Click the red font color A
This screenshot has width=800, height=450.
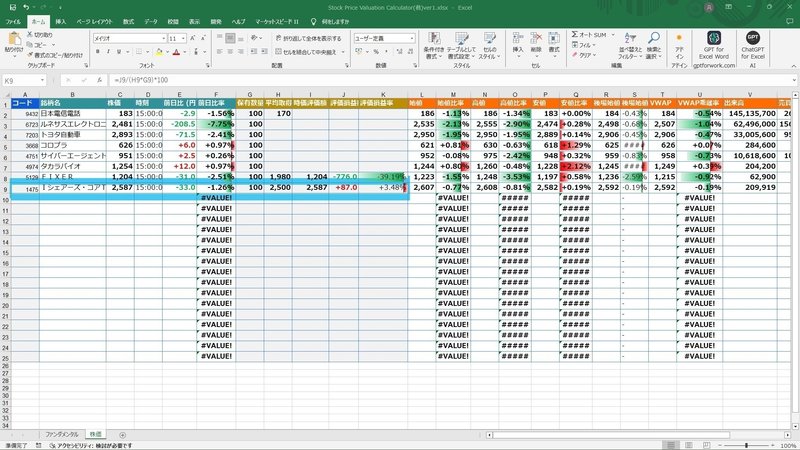click(177, 52)
